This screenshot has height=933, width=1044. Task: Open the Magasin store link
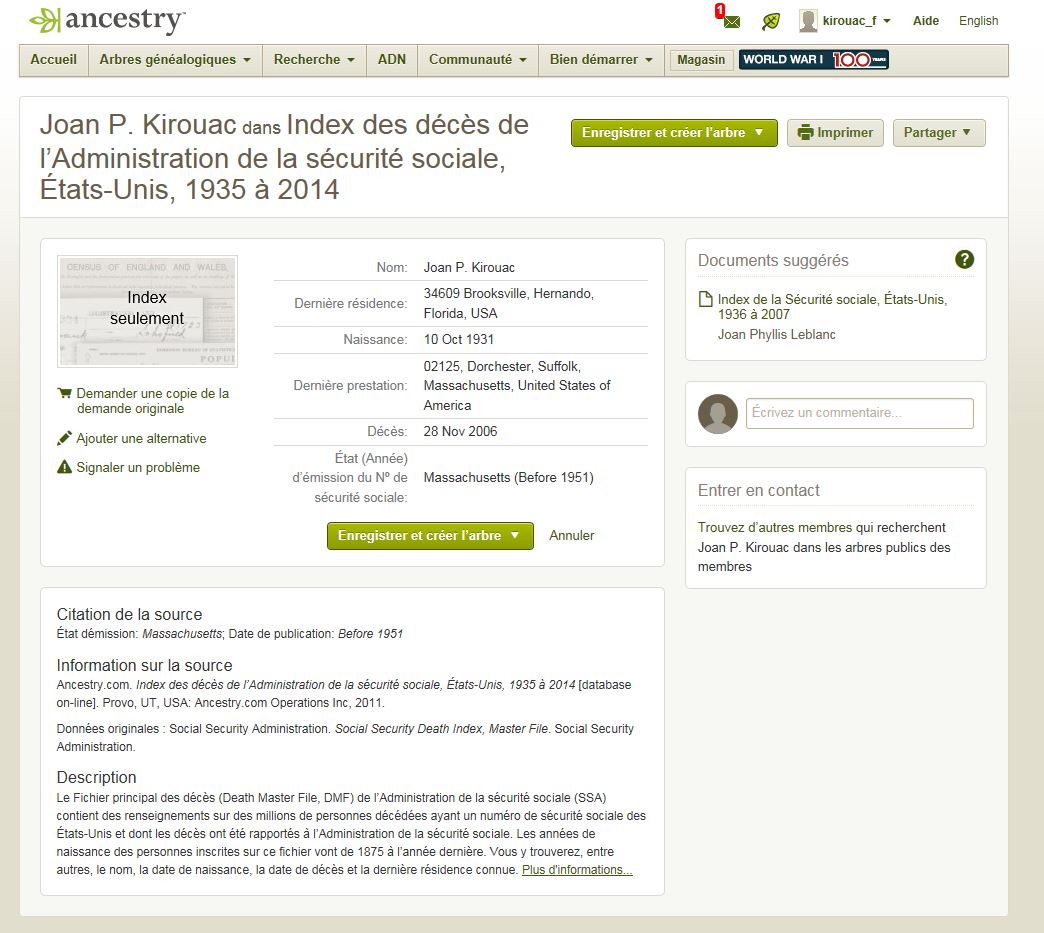pos(700,60)
